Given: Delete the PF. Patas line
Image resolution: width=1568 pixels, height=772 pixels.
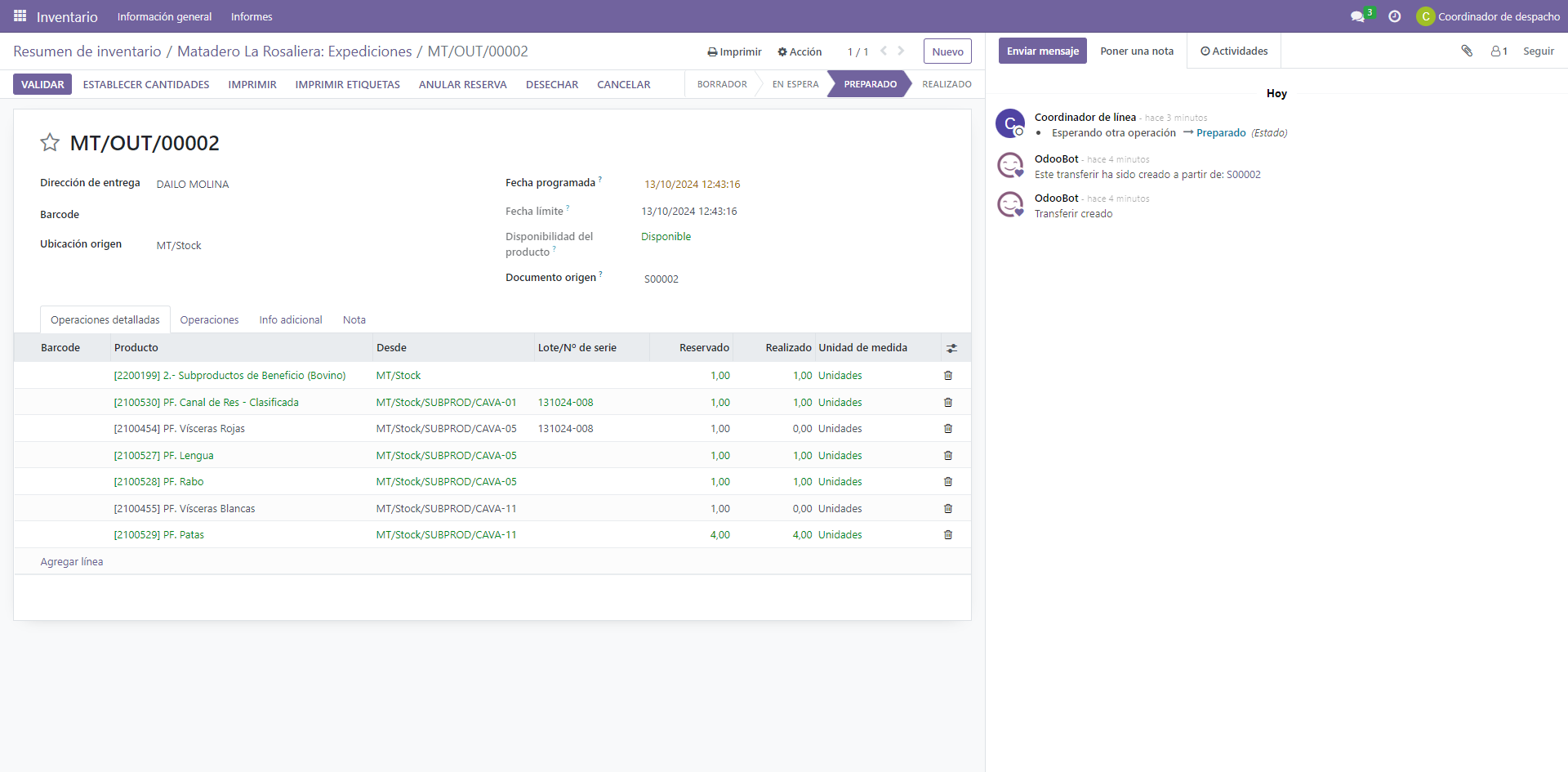Looking at the screenshot, I should [x=948, y=535].
